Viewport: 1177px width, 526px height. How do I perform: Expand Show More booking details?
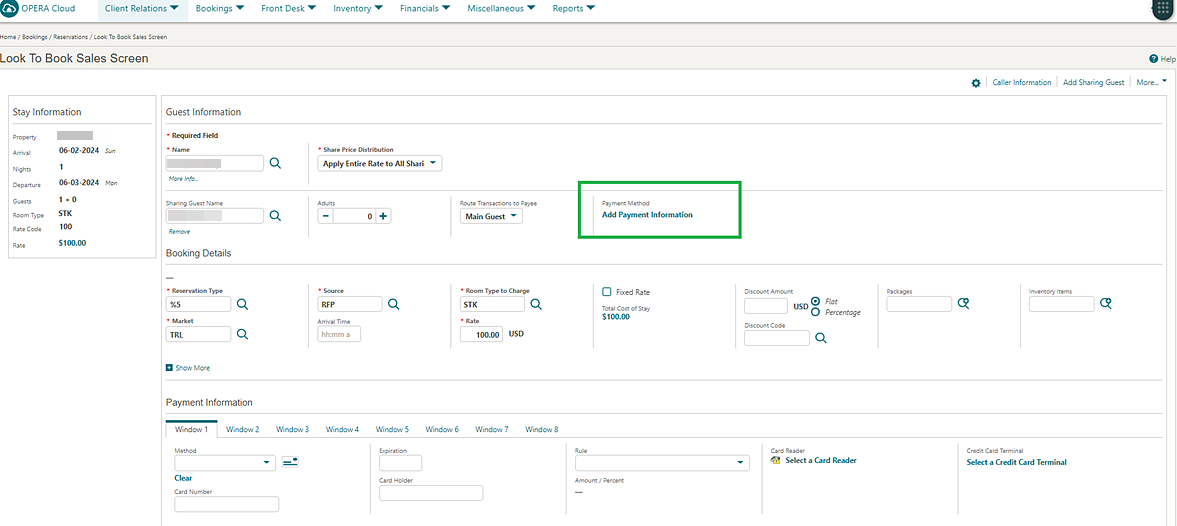point(188,368)
